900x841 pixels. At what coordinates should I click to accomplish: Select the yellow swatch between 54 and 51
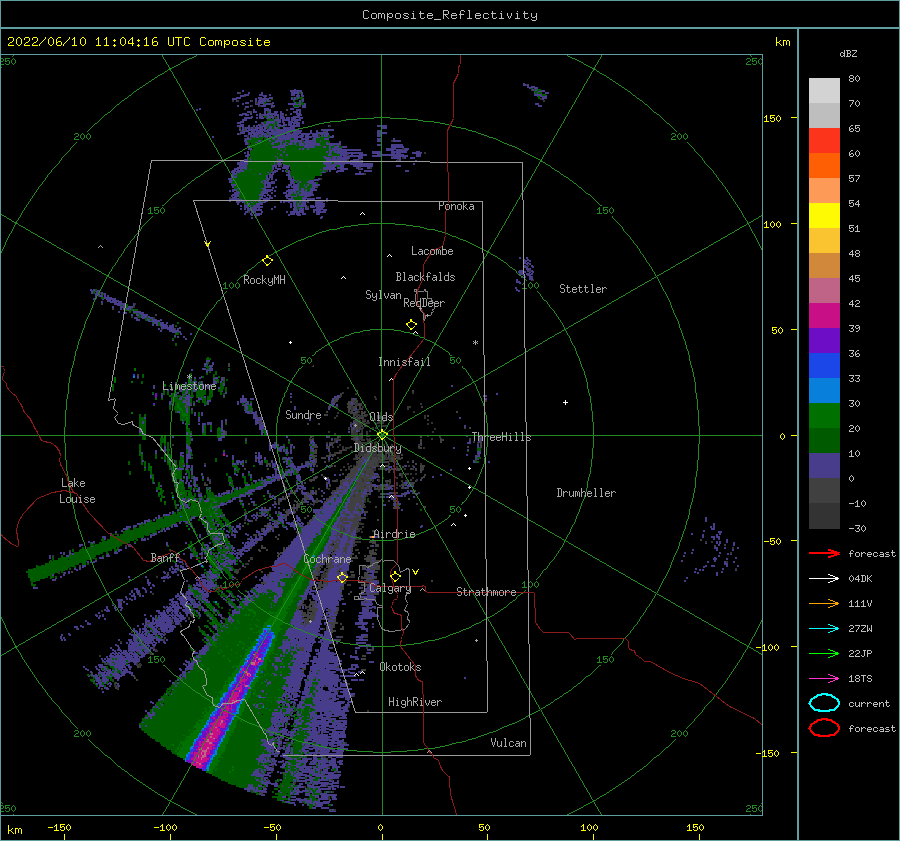coord(824,216)
